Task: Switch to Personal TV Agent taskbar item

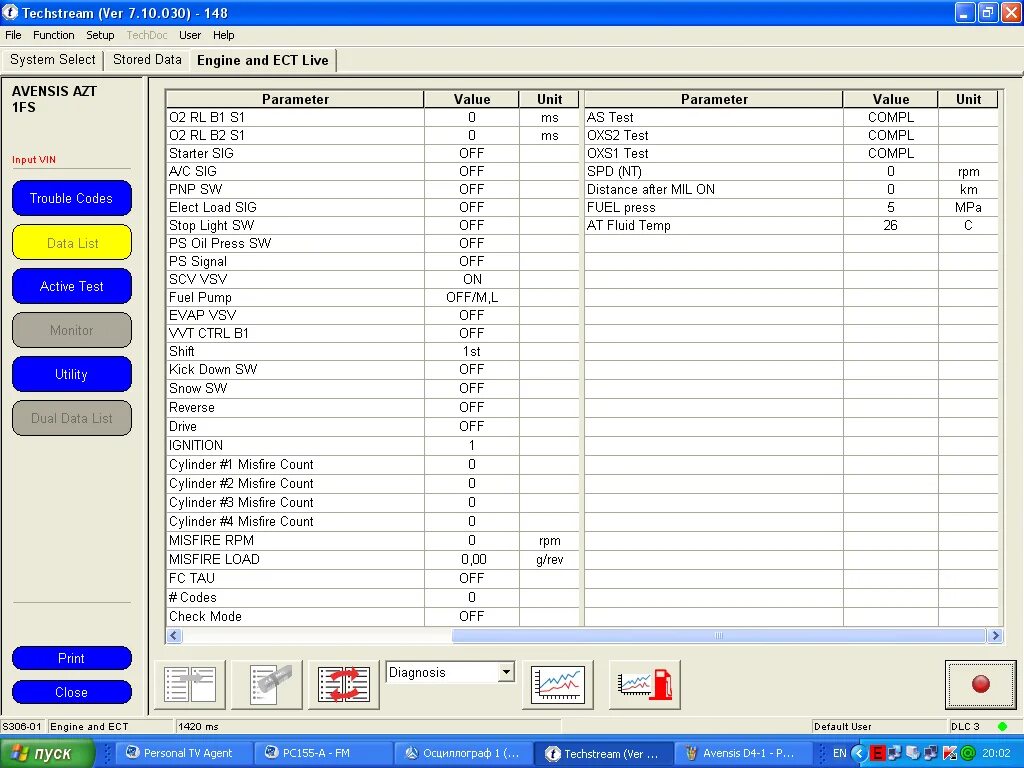Action: [184, 753]
